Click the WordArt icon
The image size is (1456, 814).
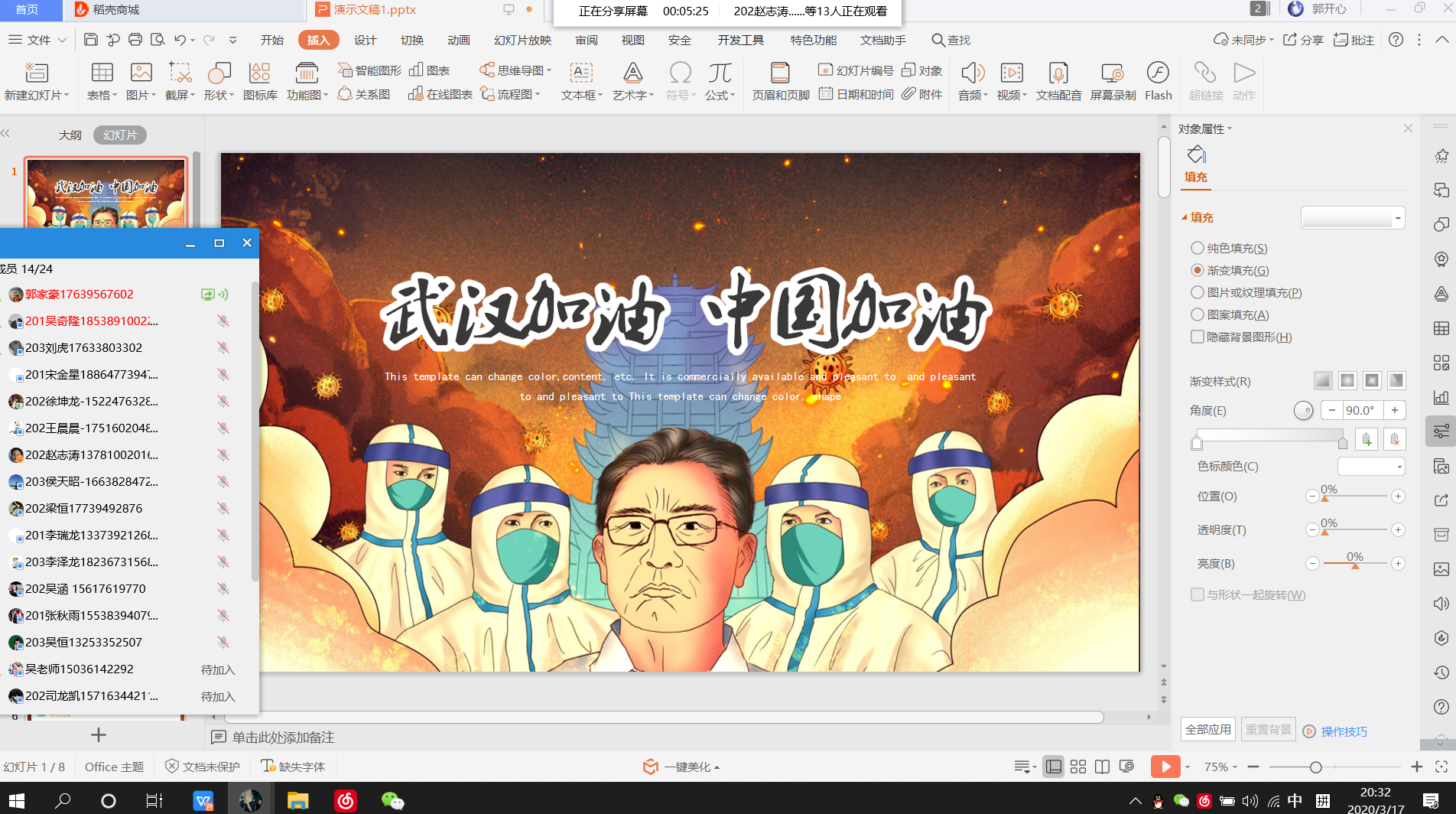(x=632, y=80)
